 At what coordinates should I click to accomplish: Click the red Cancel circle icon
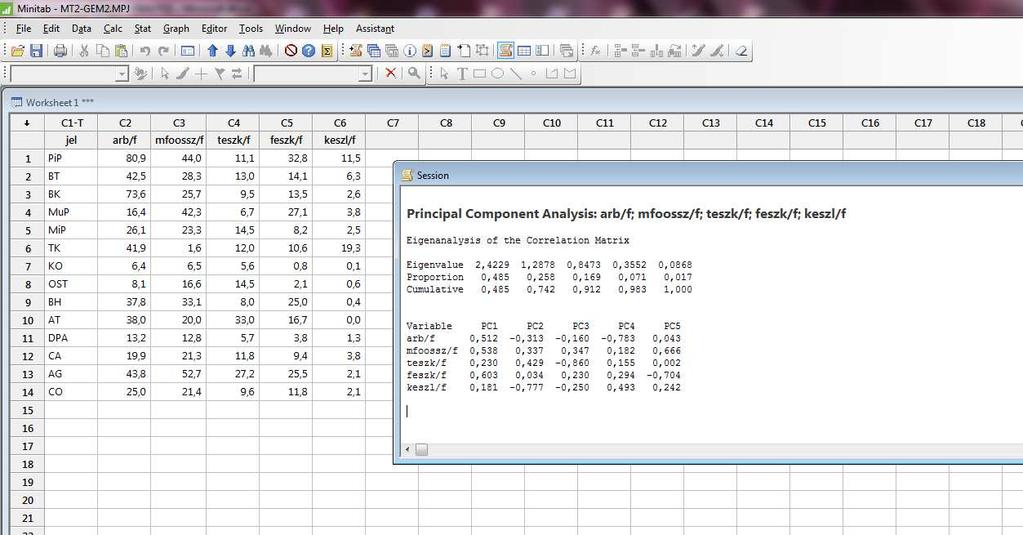click(291, 51)
